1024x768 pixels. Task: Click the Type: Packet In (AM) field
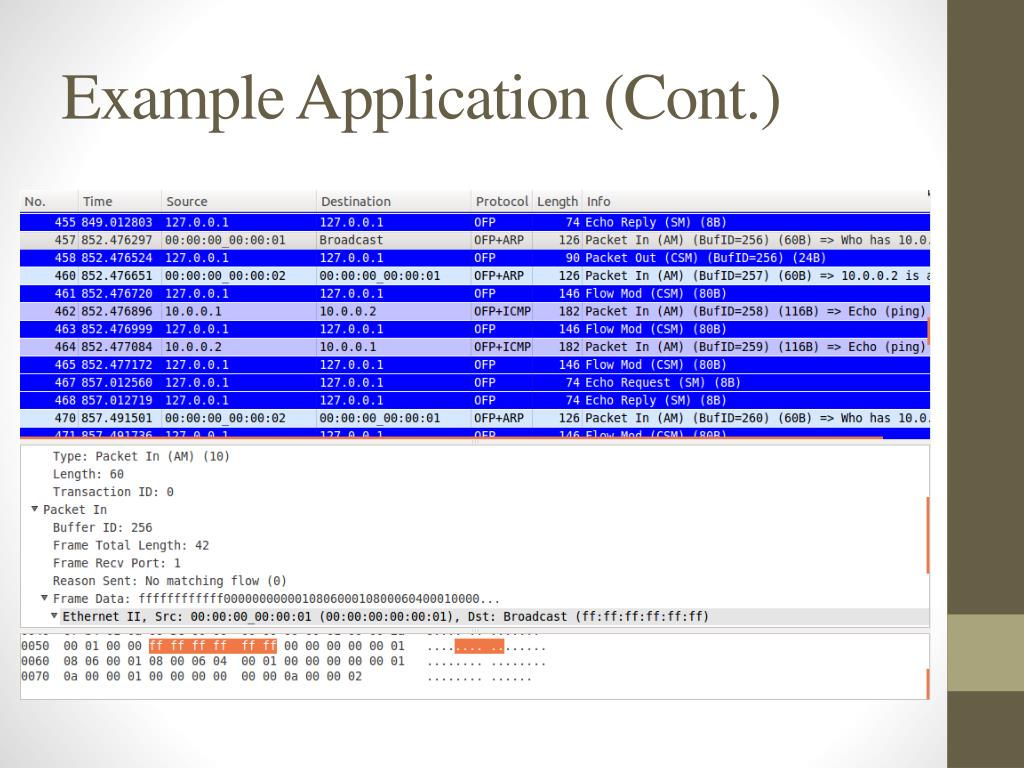click(x=141, y=456)
